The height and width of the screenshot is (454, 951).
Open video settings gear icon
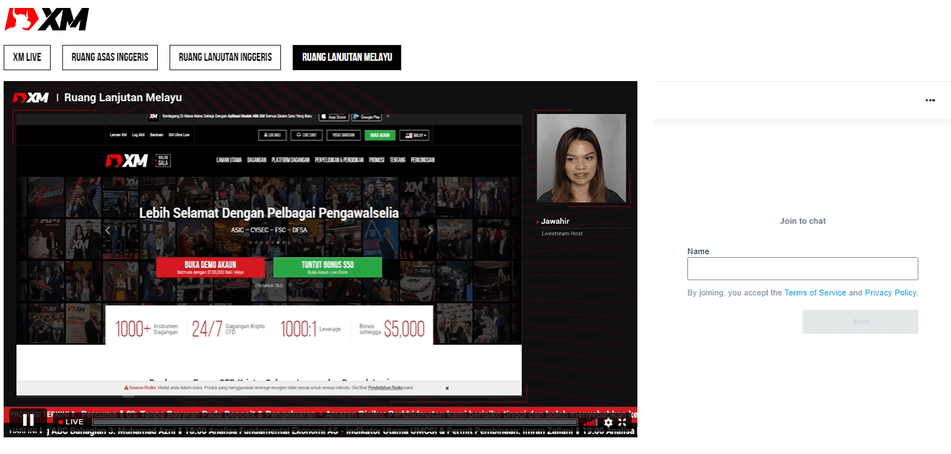[608, 422]
